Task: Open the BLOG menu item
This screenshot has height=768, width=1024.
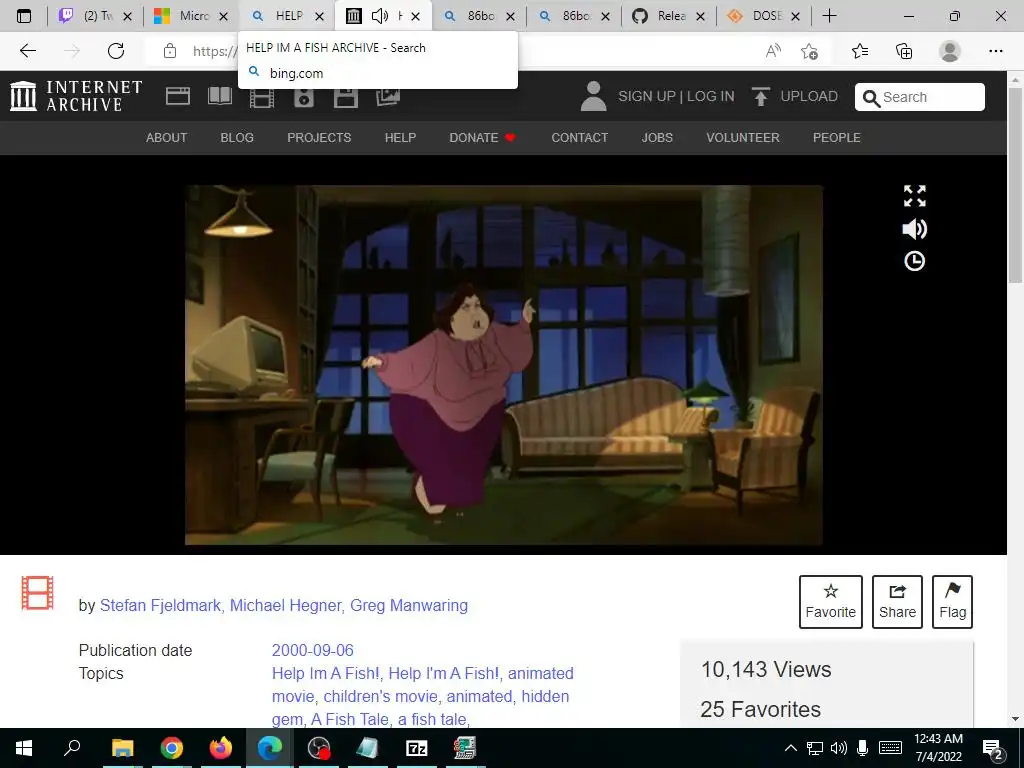Action: [237, 138]
